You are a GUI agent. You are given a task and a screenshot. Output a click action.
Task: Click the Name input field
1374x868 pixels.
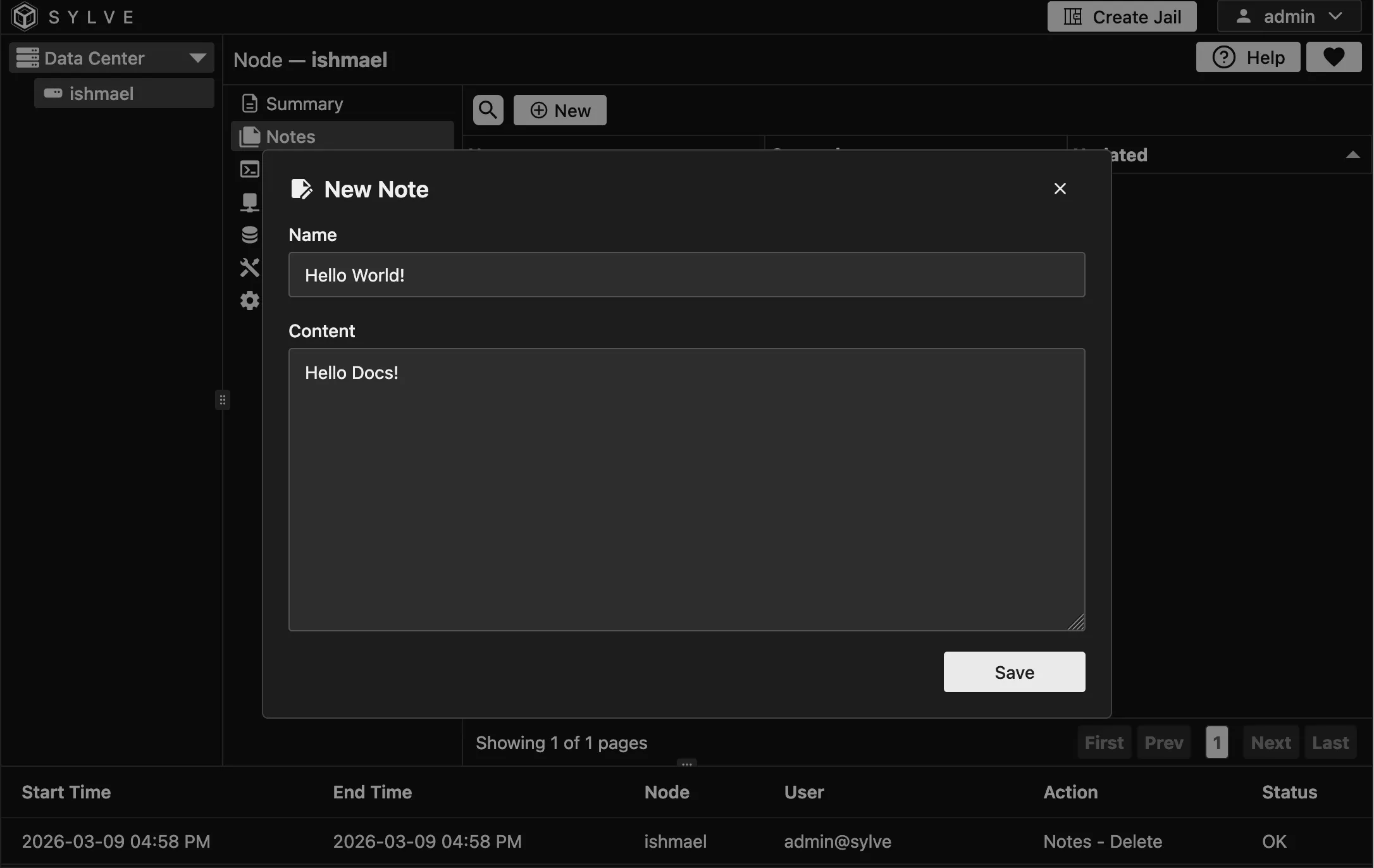[686, 275]
